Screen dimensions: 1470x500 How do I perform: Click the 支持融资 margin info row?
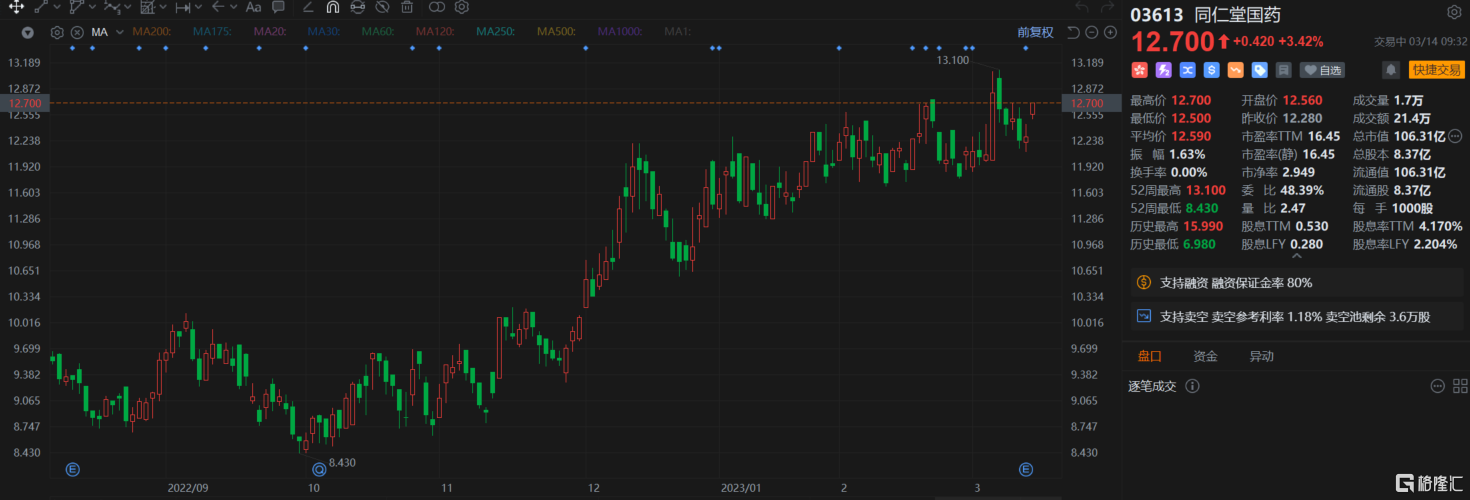(1295, 283)
